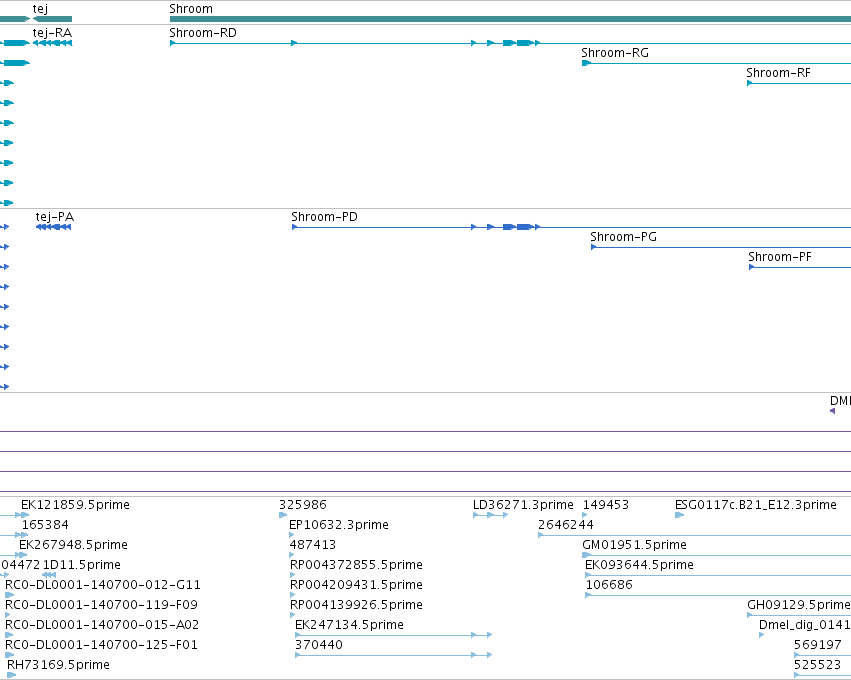The image size is (851, 680).
Task: Click EP10632.3prime label
Action: point(339,524)
